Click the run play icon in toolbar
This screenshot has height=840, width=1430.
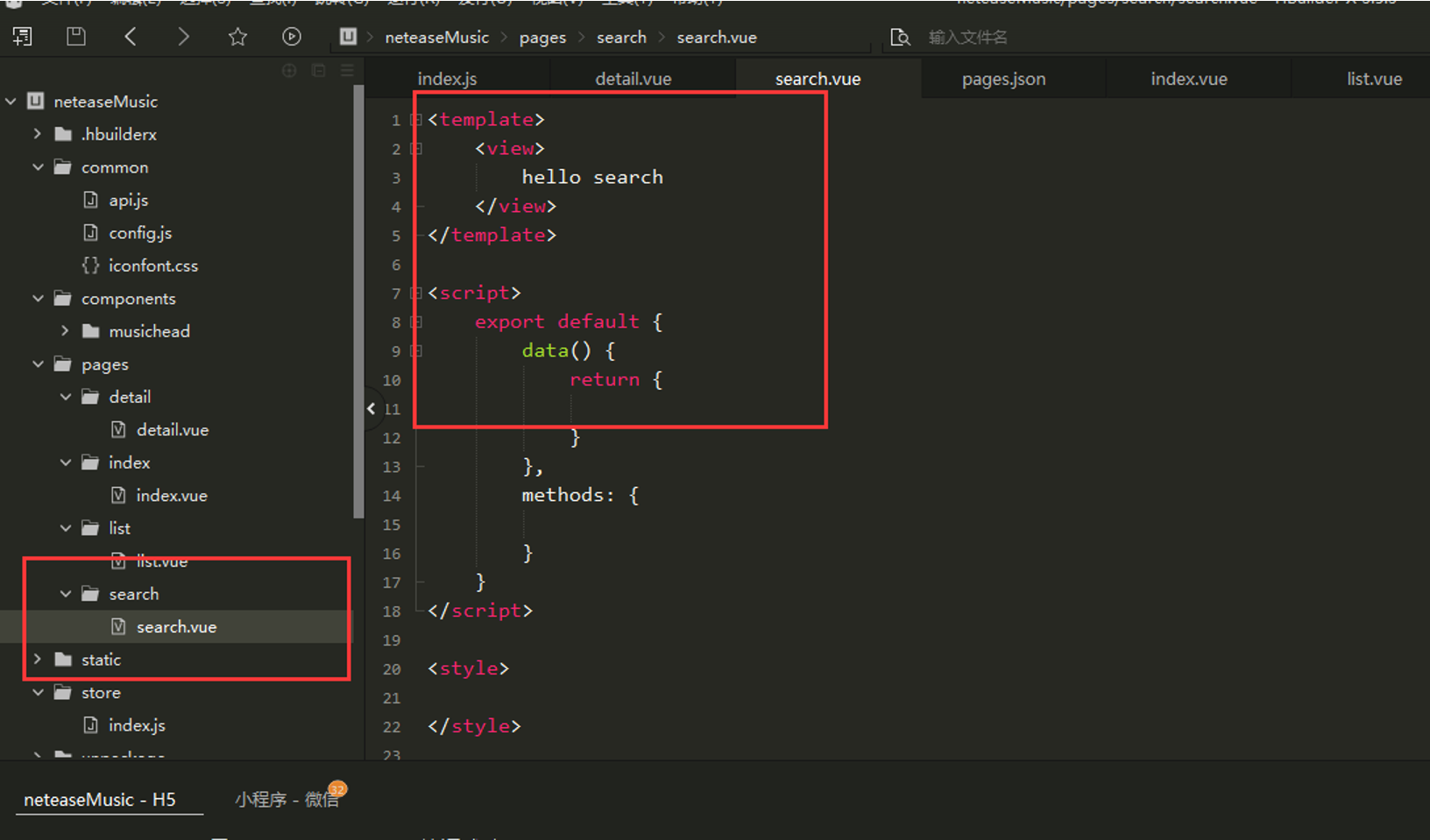point(292,36)
